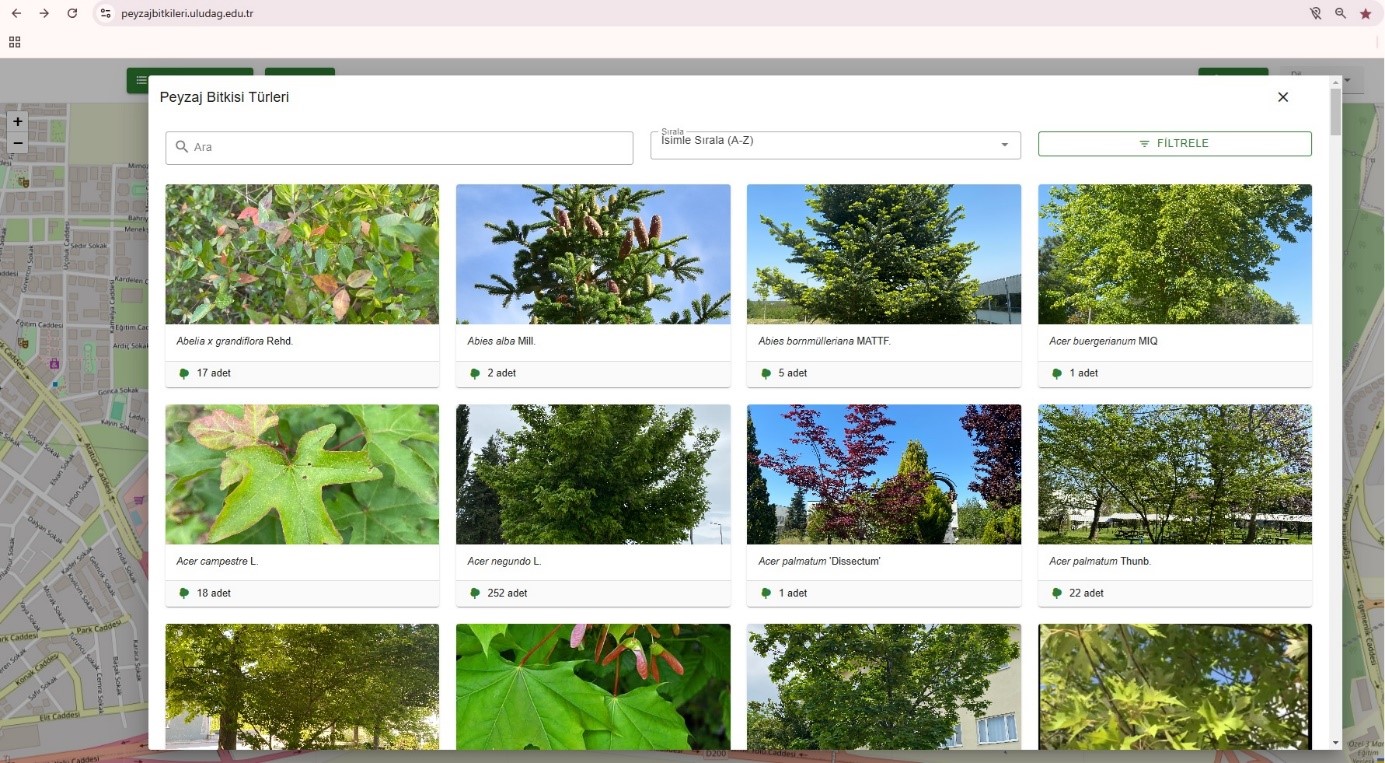Click the tree icon next to 22 adet
Screen dimensions: 1385x763
(x=1057, y=593)
